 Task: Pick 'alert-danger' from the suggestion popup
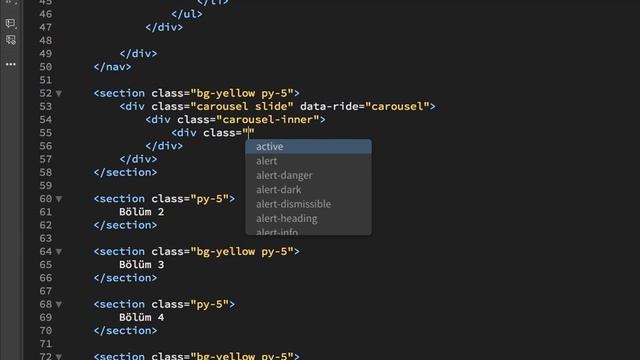point(309,175)
